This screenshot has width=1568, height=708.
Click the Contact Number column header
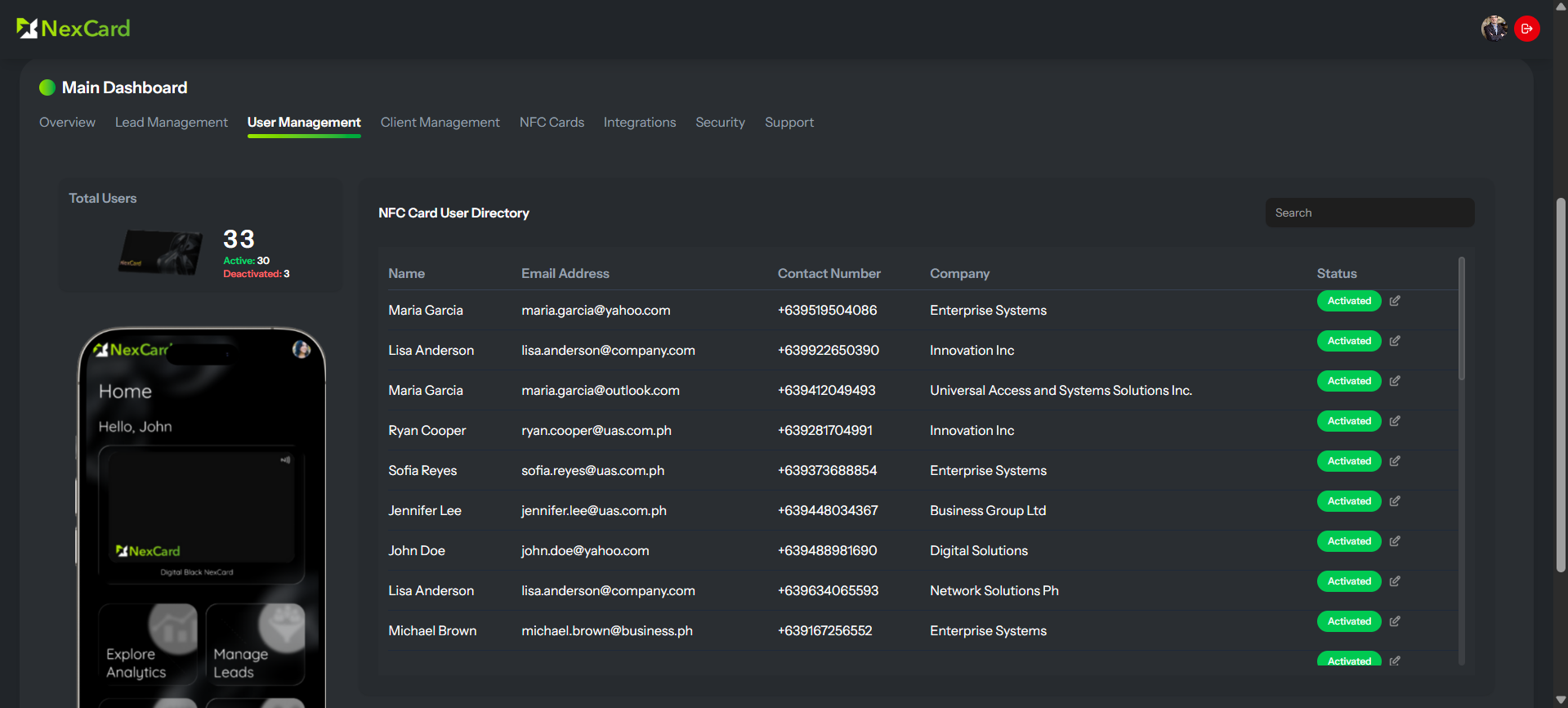click(x=829, y=273)
